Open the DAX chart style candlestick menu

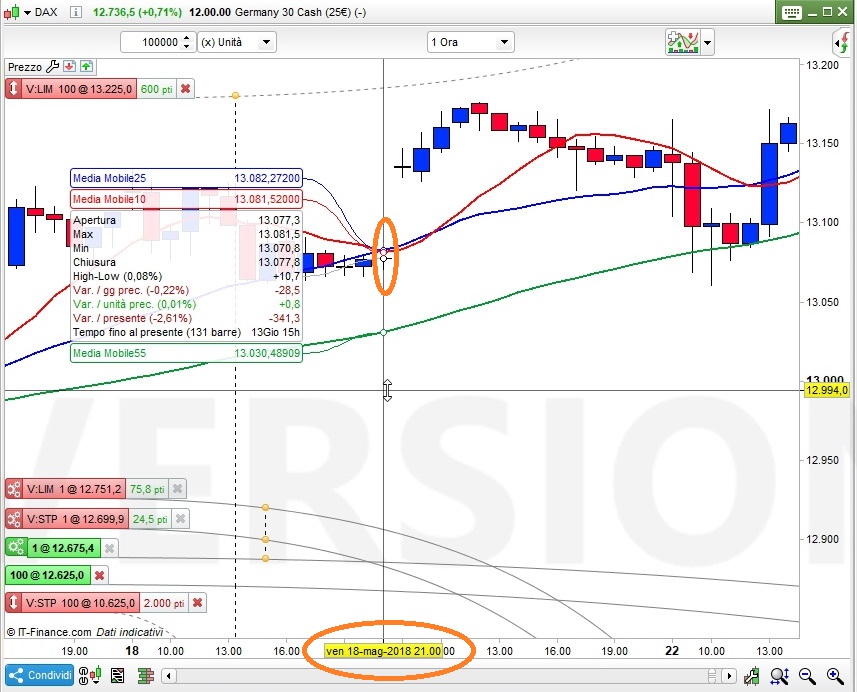17,11
